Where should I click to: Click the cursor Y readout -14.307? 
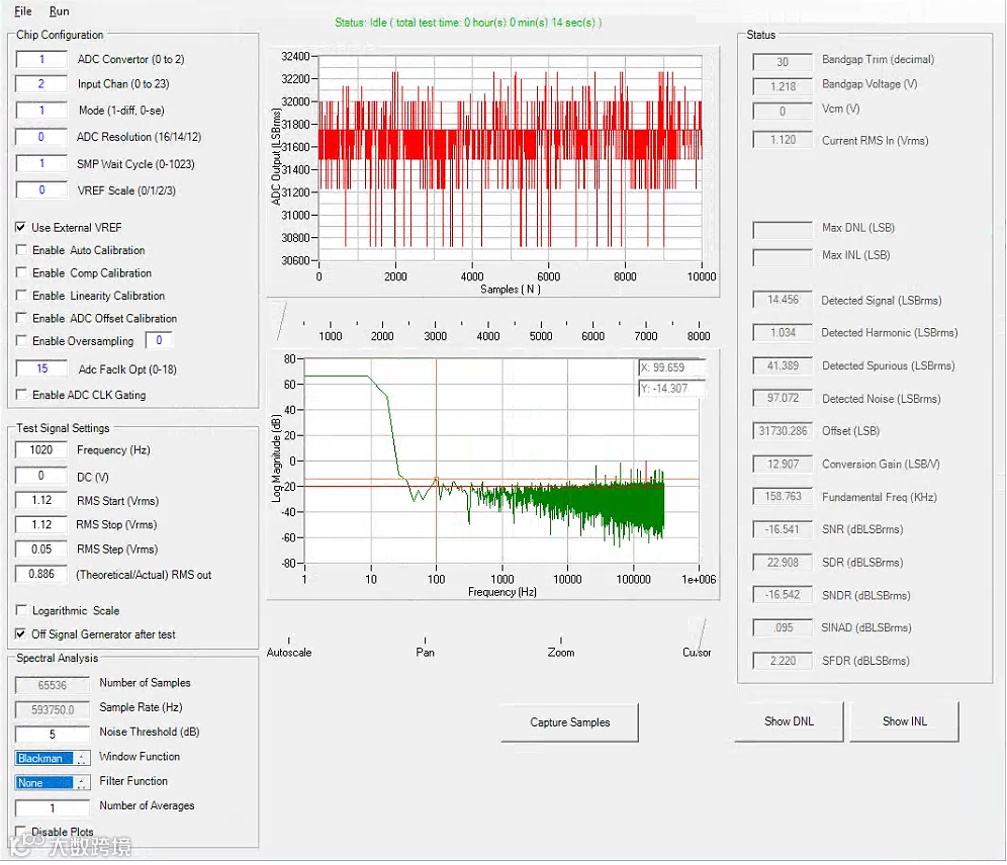[671, 389]
